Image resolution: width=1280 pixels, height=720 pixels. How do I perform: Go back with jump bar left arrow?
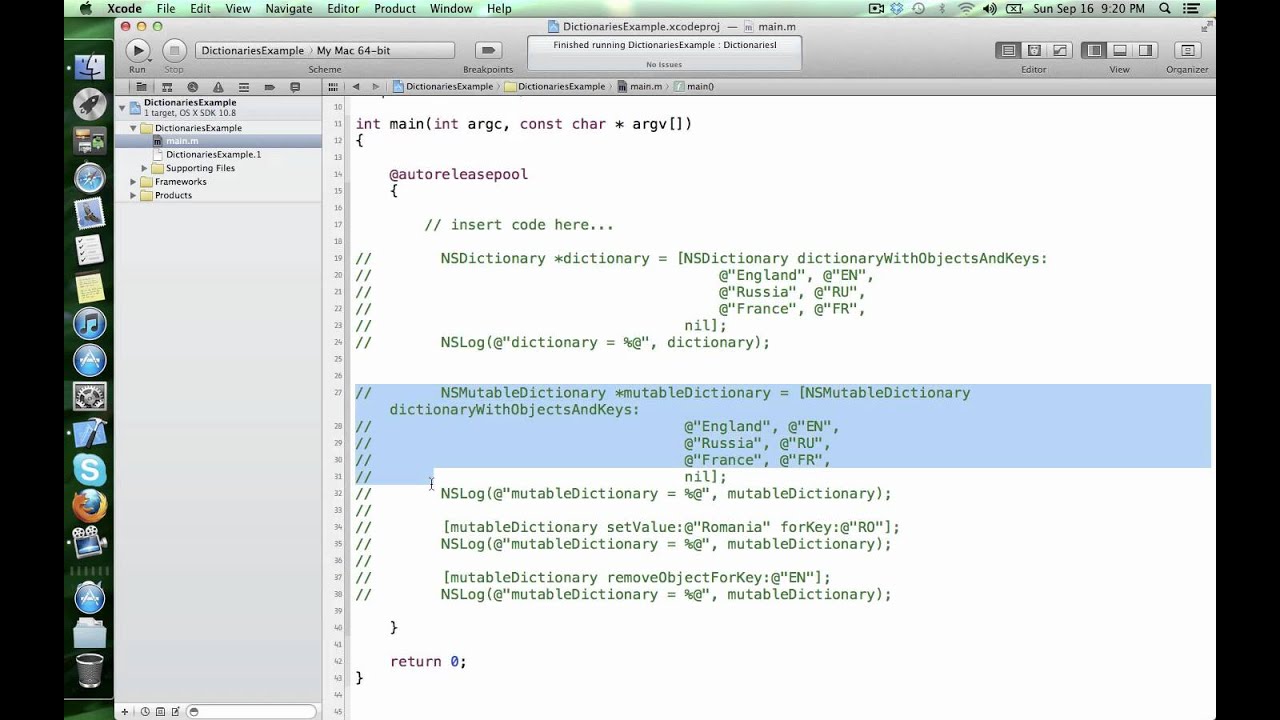(355, 87)
